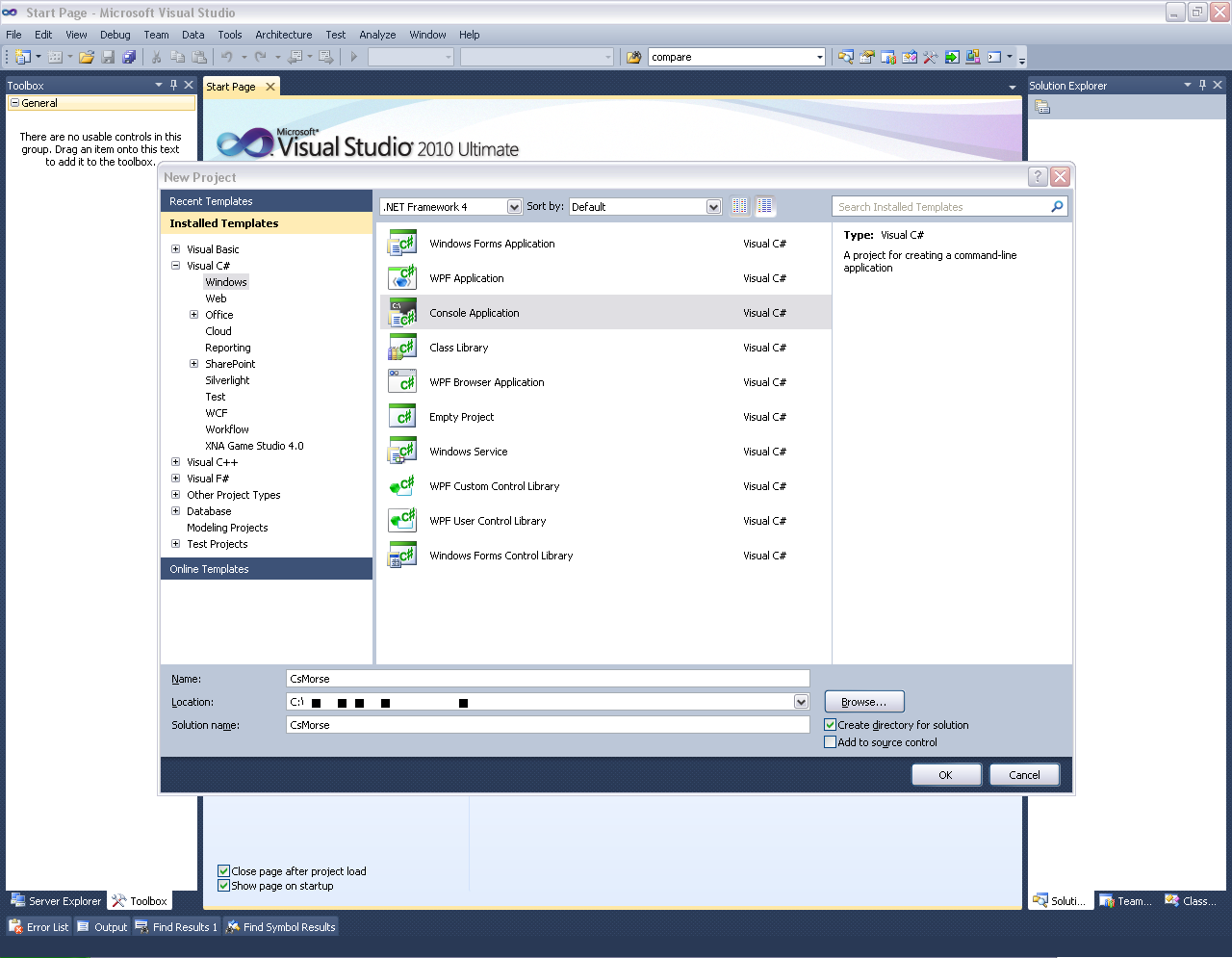Image resolution: width=1232 pixels, height=958 pixels.
Task: Select the Recent Templates section
Action: click(x=267, y=201)
